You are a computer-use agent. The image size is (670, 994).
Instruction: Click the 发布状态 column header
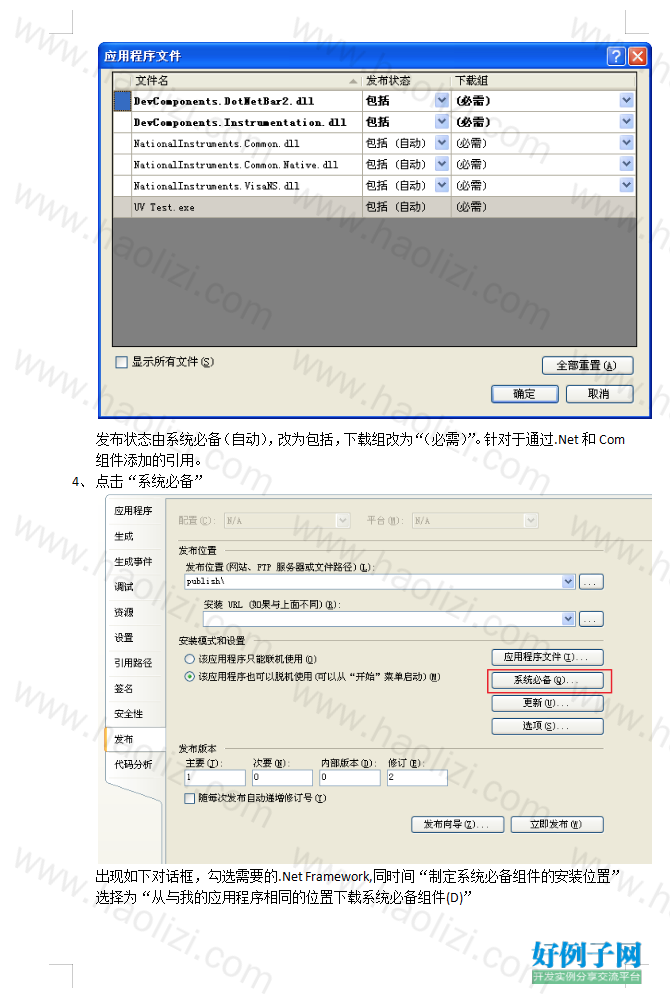pos(406,81)
